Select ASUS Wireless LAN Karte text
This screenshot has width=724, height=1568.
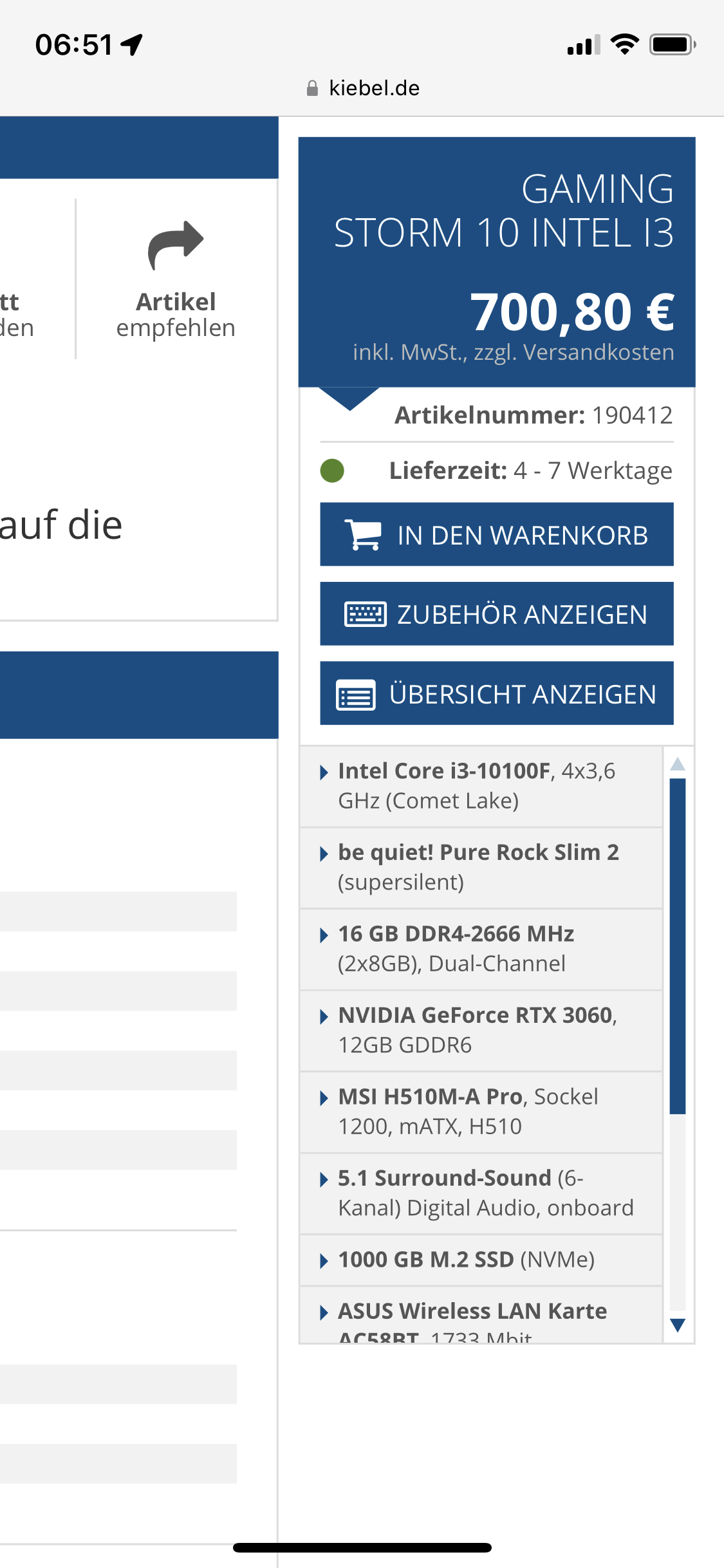point(472,1311)
